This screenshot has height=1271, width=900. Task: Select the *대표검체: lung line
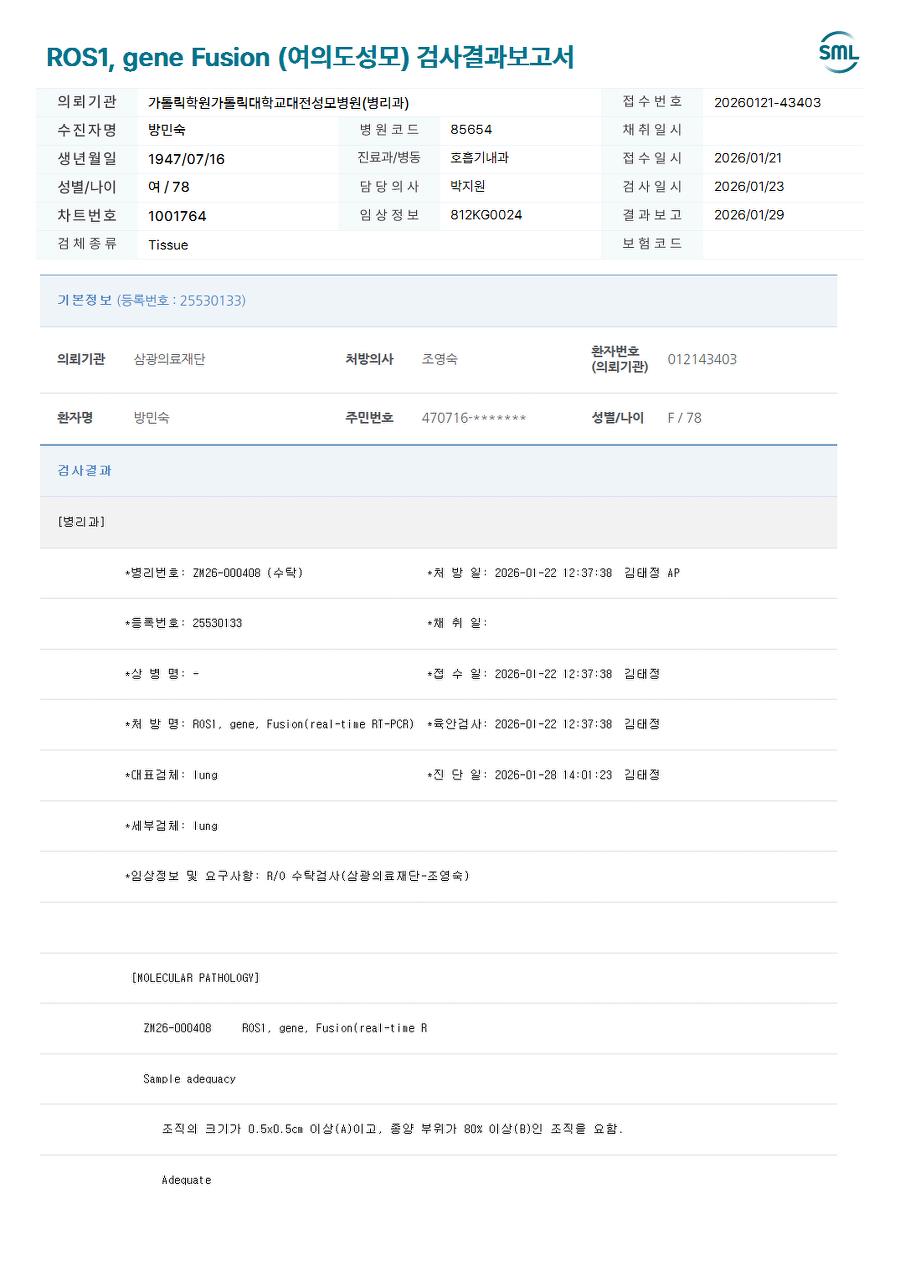coord(171,775)
